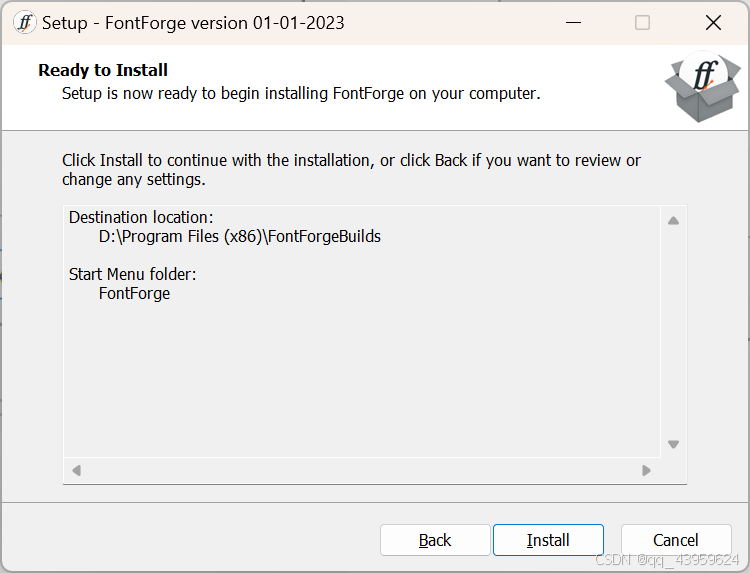Cancel the FontForge setup
This screenshot has width=750, height=573.
676,540
